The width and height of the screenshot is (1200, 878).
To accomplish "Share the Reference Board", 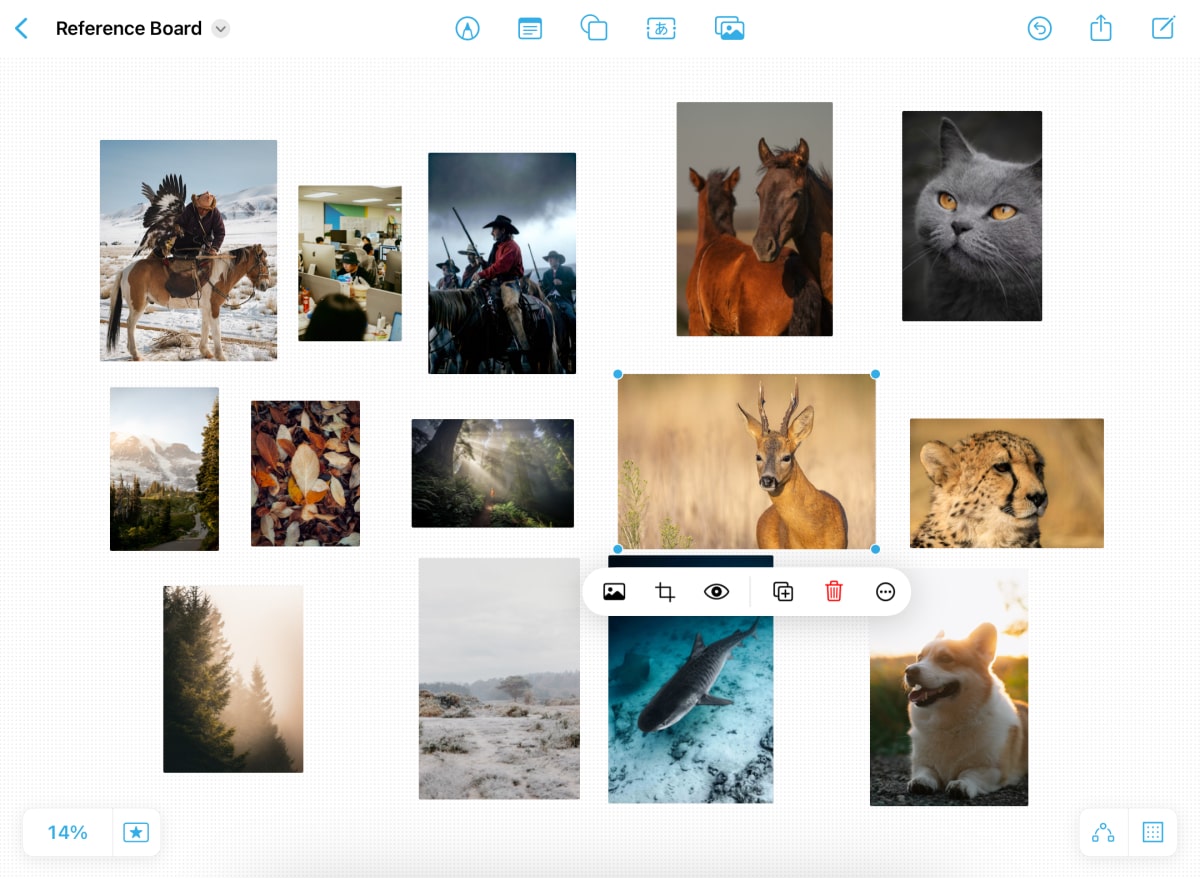I will coord(1100,29).
